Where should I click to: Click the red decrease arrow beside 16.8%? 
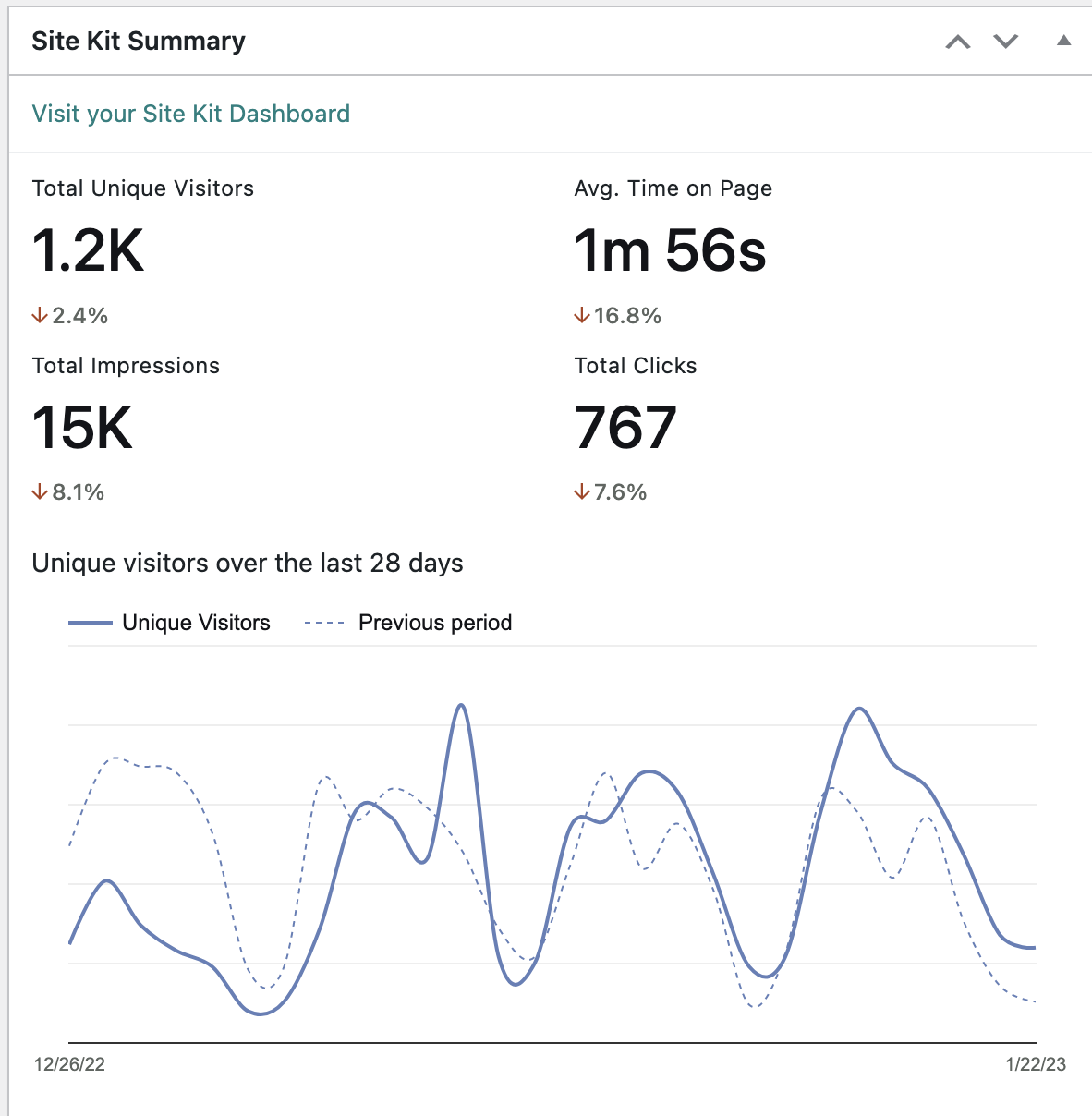(582, 314)
